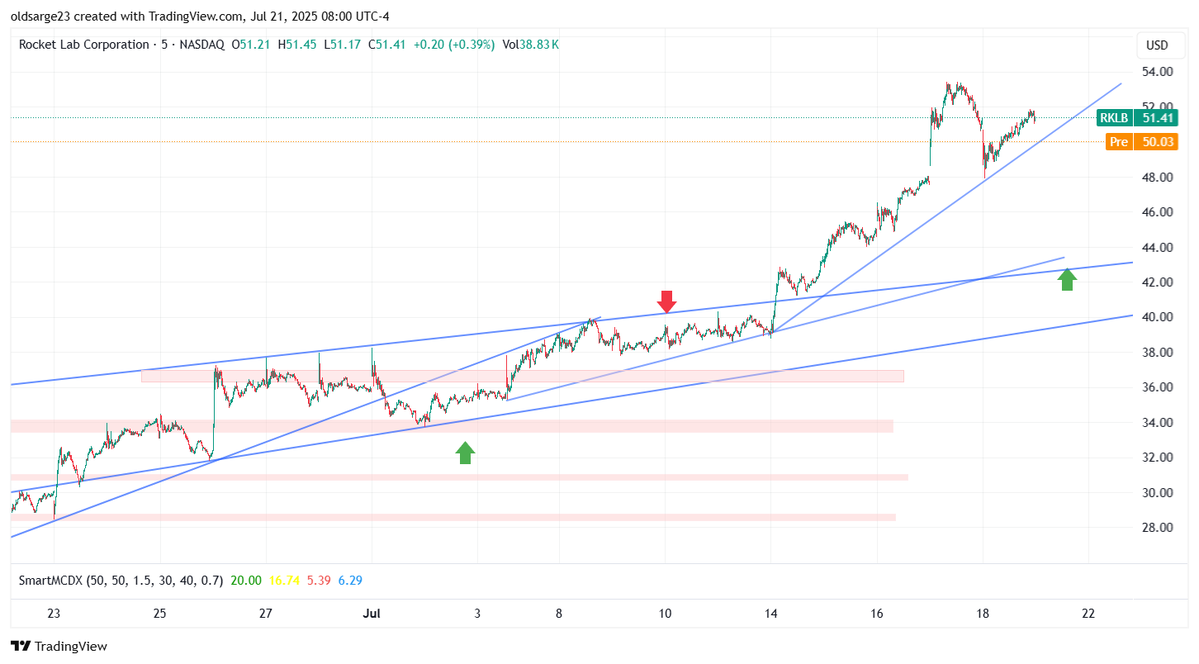Viewport: 1199px width, 664px height.
Task: Click the 3 date label on time axis
Action: pyautogui.click(x=477, y=614)
